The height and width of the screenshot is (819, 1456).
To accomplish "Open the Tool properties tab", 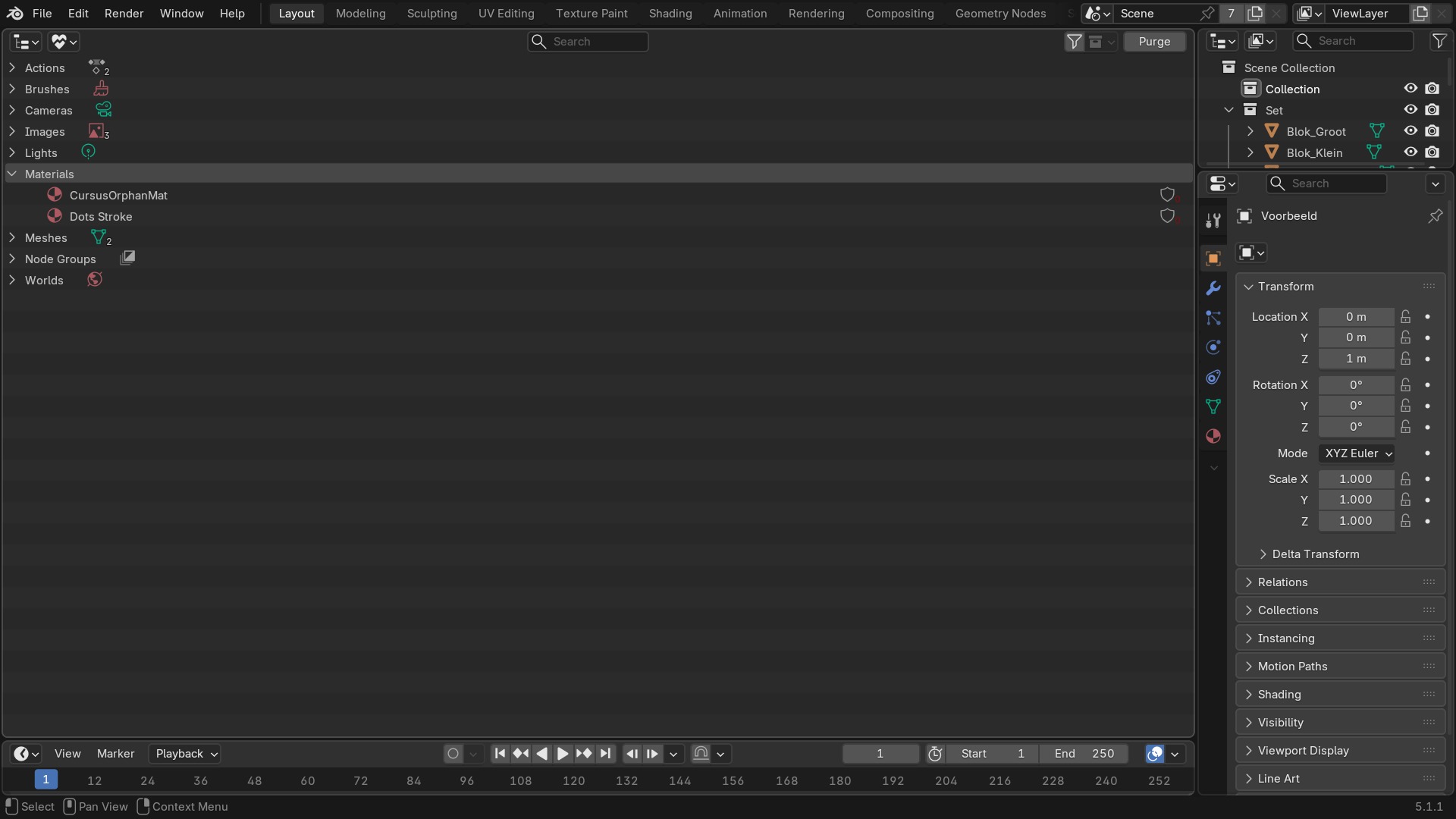I will click(1213, 221).
